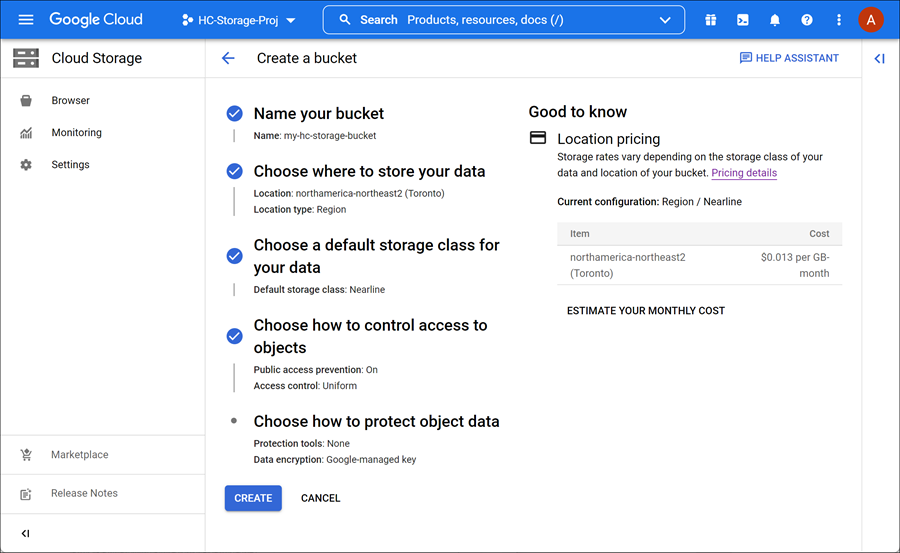Image resolution: width=900 pixels, height=553 pixels.
Task: Expand Choose where to store your data
Action: (x=369, y=172)
